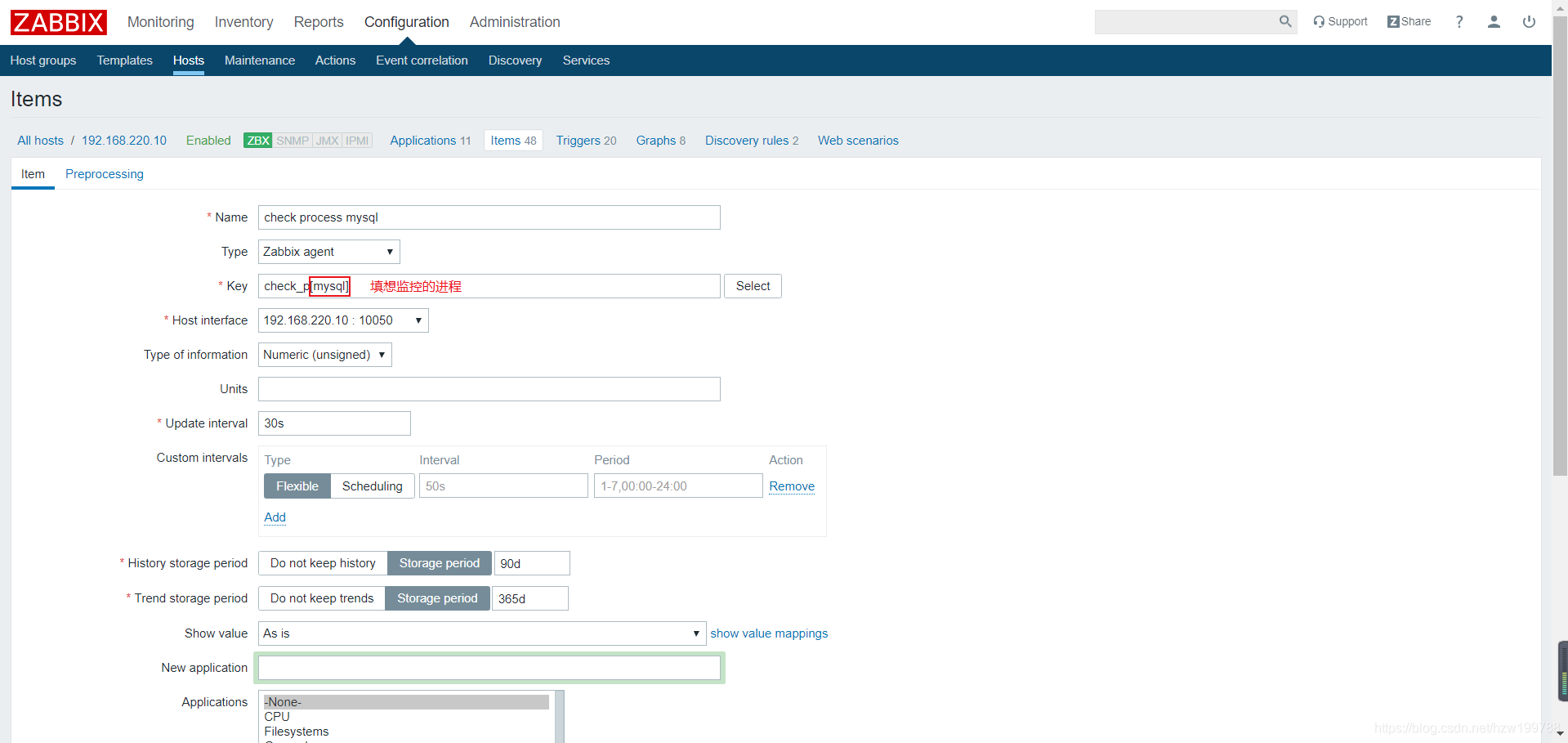Screen dimensions: 1568x743
Task: Choose trend Storage period option
Action: 437,598
